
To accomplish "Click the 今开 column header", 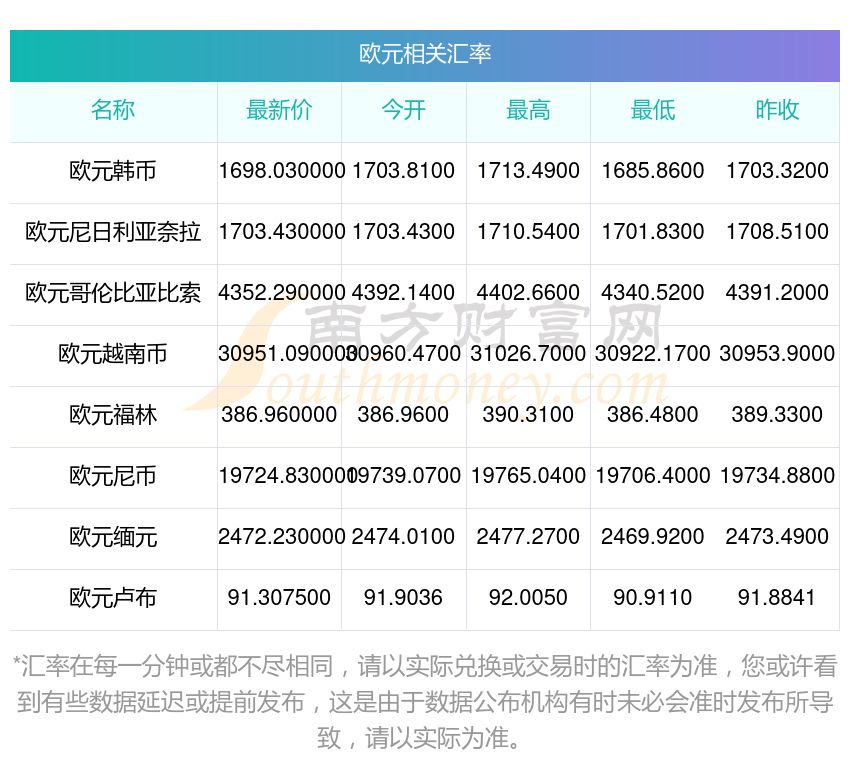I will pyautogui.click(x=403, y=111).
